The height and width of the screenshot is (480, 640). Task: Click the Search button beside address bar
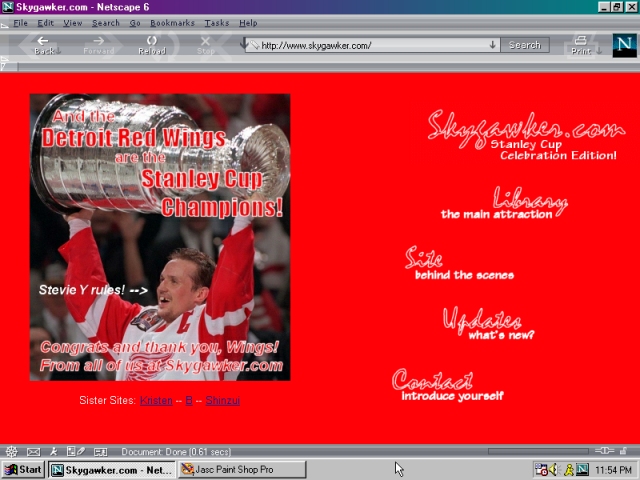tap(525, 45)
